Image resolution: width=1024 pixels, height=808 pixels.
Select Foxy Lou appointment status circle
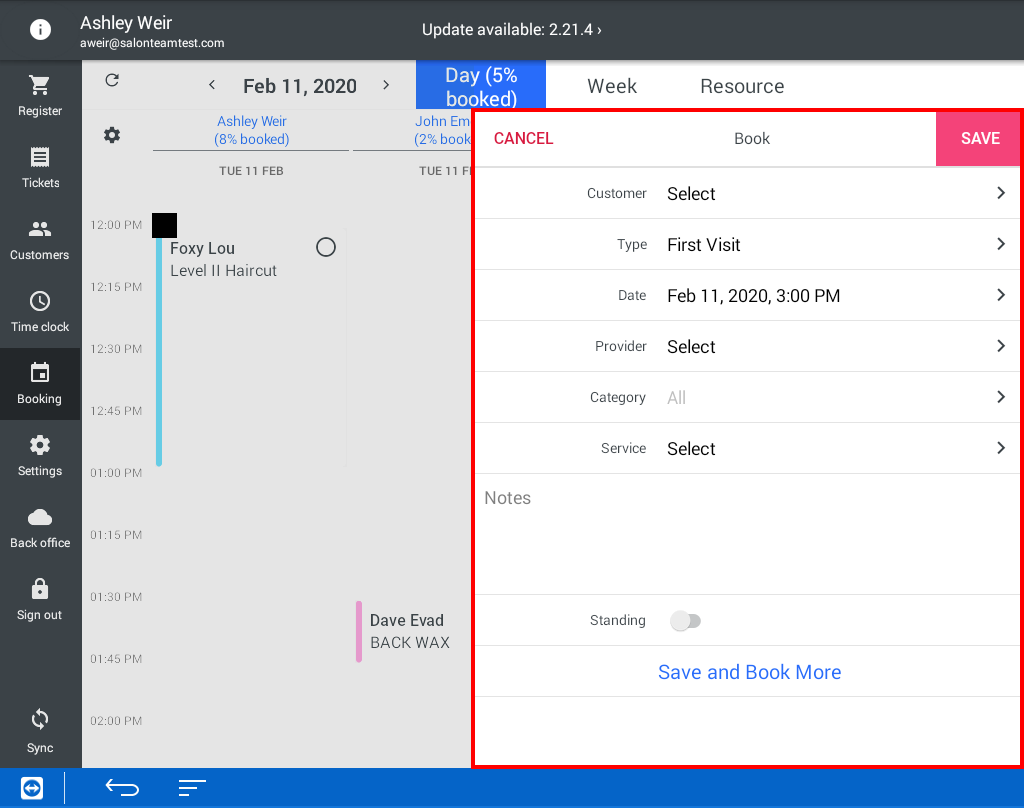325,247
